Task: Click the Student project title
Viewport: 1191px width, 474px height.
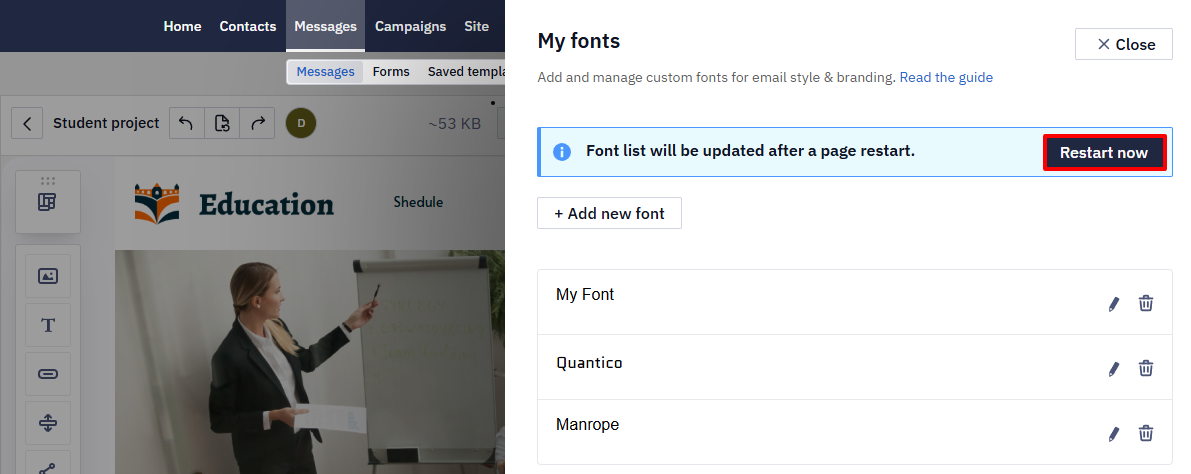Action: click(106, 123)
